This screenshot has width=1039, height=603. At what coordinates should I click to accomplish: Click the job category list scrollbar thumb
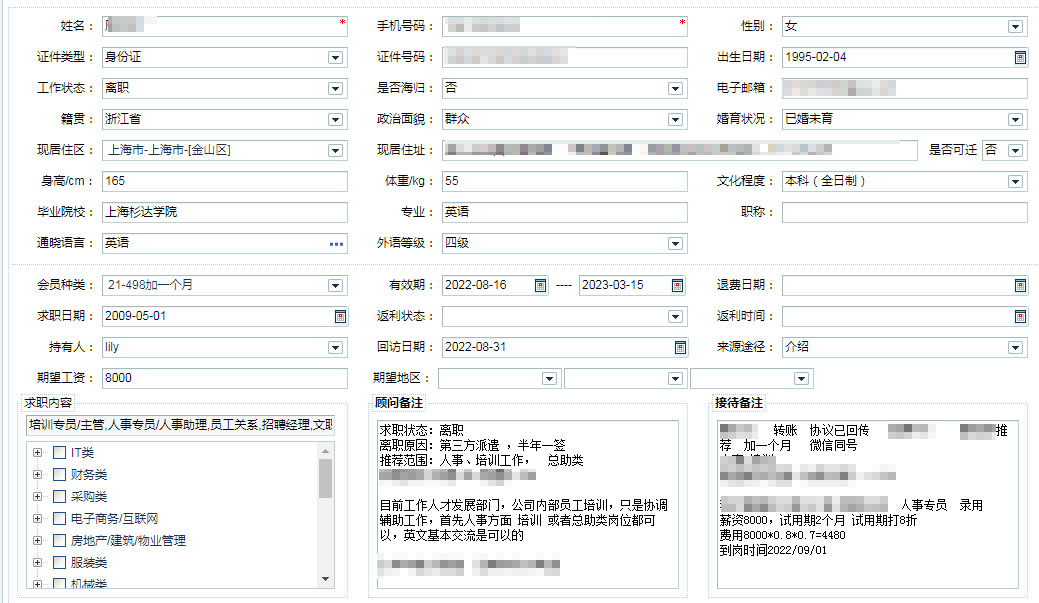point(325,478)
